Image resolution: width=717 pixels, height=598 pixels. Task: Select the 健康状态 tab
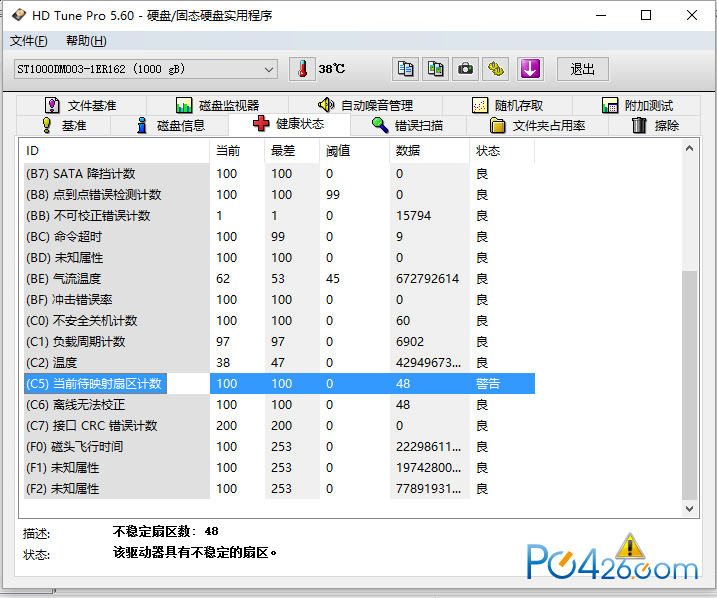click(x=289, y=123)
